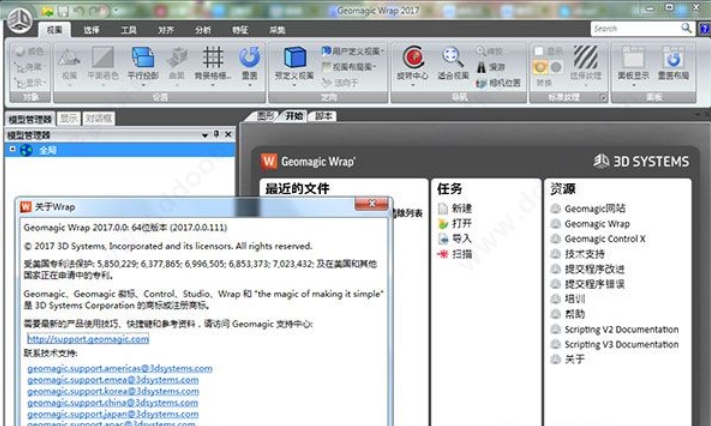711x426 pixels.
Task: Click the 重置布局 reset layout icon
Action: pos(673,58)
